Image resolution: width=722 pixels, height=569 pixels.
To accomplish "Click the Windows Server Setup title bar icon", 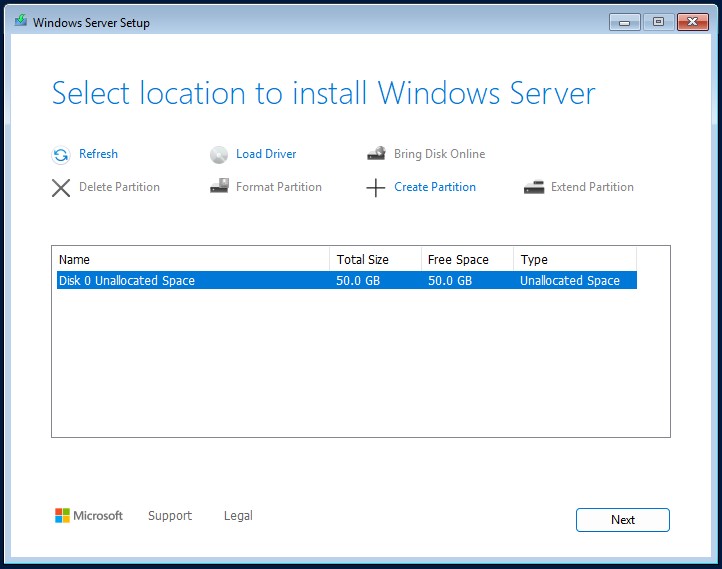I will click(x=21, y=21).
